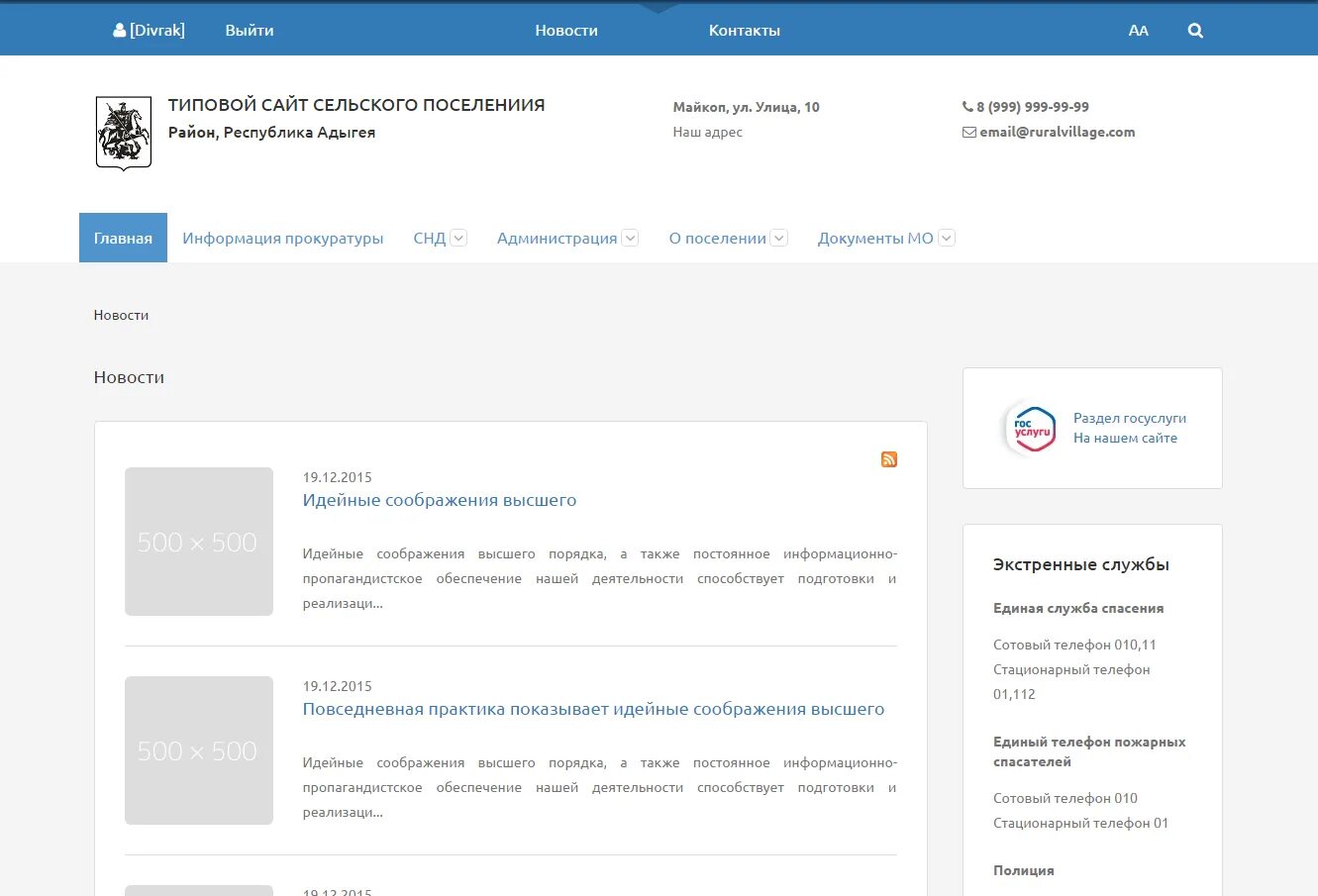This screenshot has height=896, width=1318.
Task: Open Контакты in top bar
Action: (x=745, y=31)
